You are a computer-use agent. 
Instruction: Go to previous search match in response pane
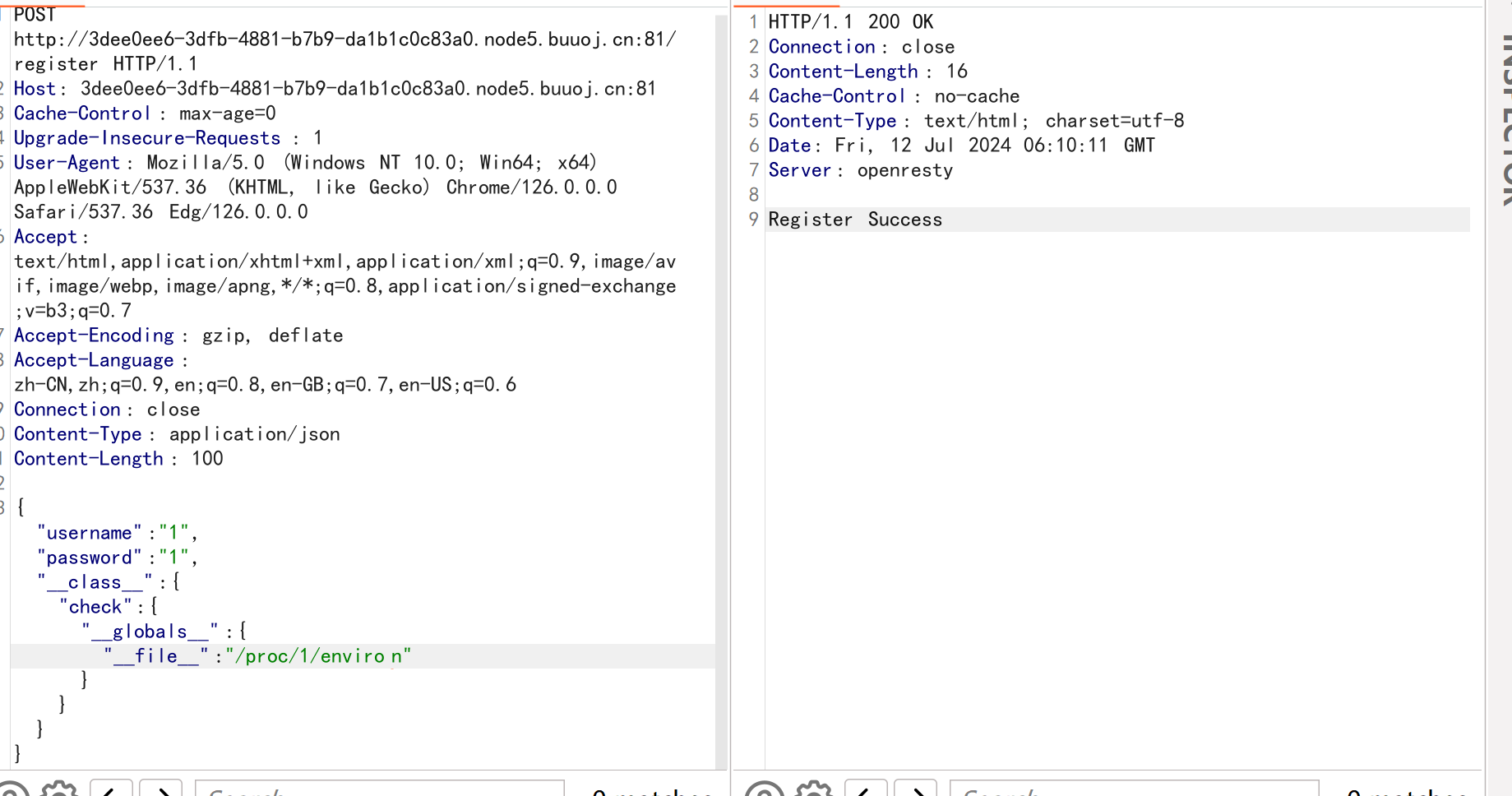[866, 789]
